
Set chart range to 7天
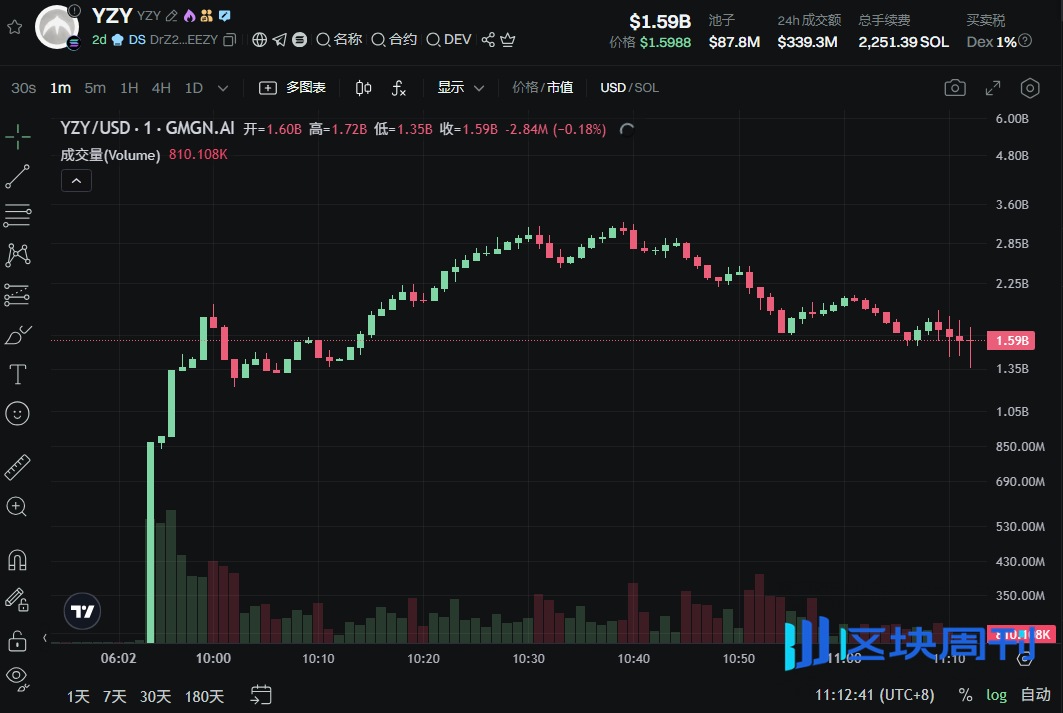pos(115,696)
